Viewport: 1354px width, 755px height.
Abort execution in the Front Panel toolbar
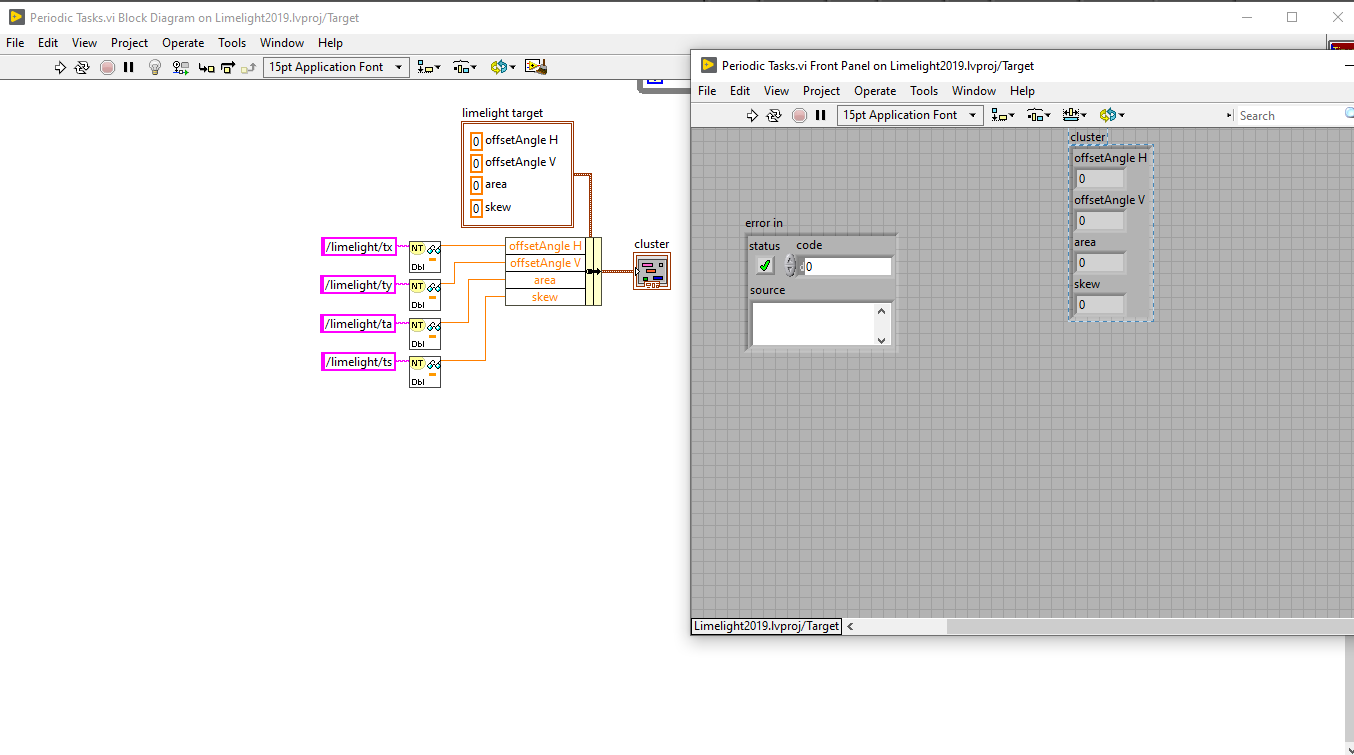coord(799,115)
